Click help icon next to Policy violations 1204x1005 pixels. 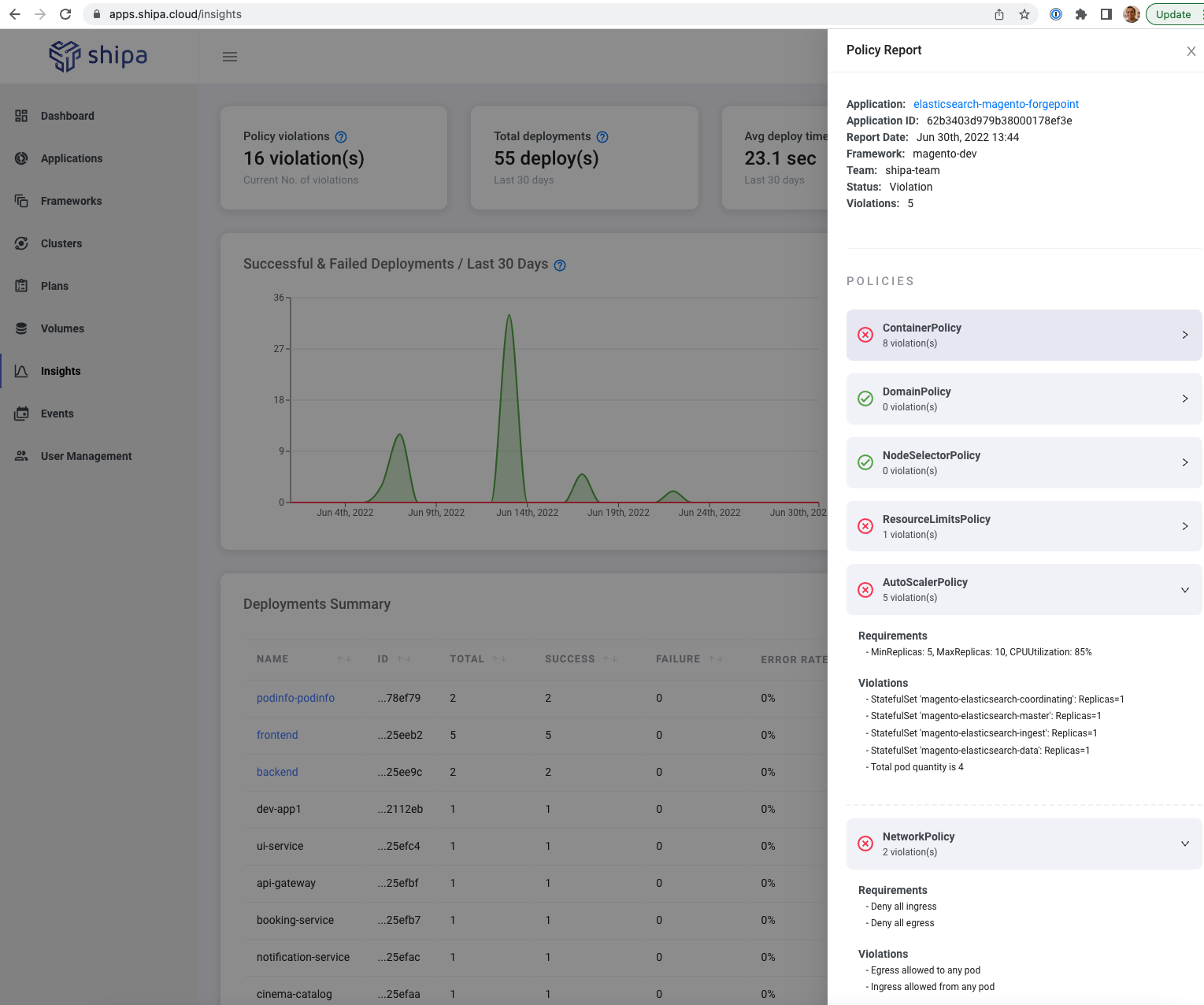coord(341,137)
